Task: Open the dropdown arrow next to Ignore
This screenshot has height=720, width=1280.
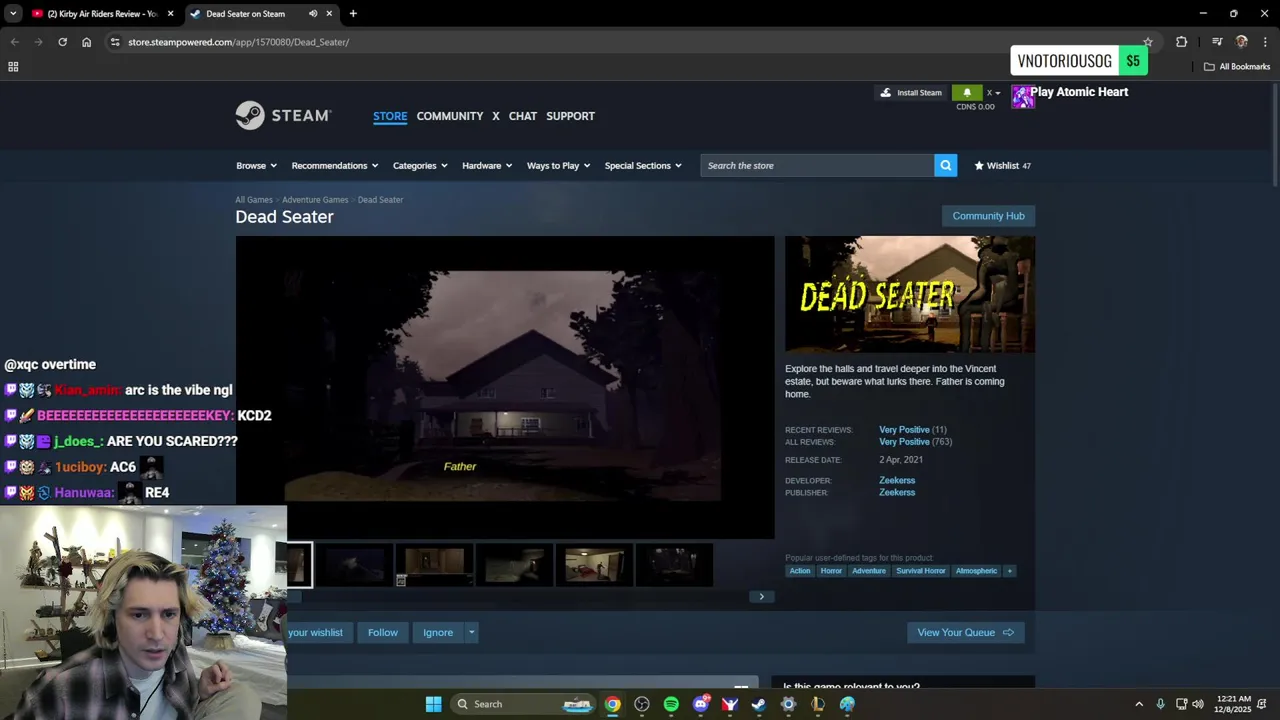Action: coord(471,632)
